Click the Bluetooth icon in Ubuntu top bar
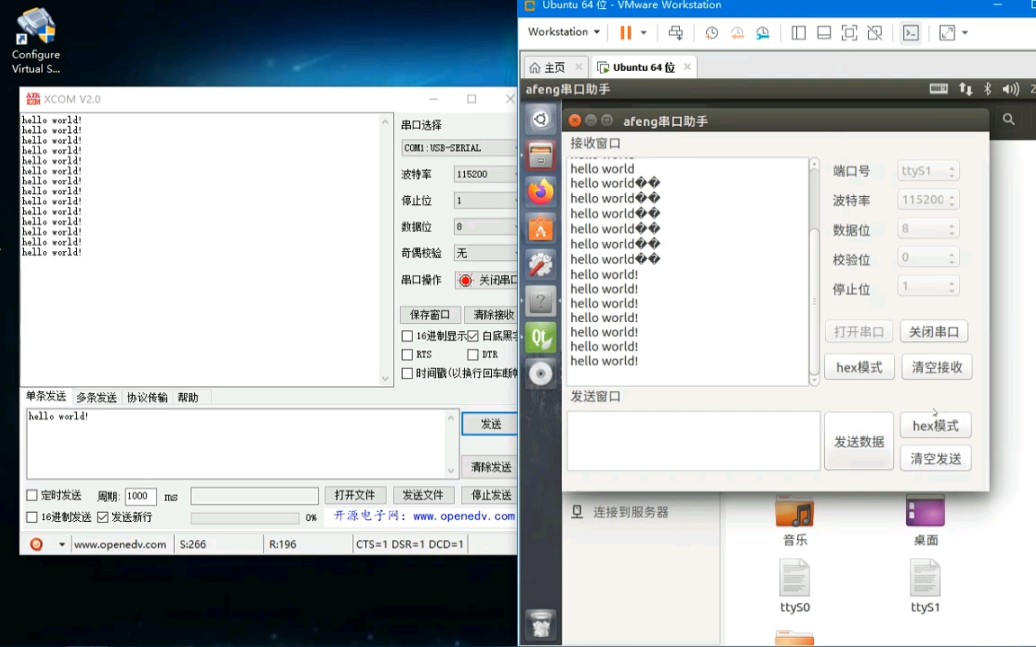The image size is (1036, 647). coord(988,89)
